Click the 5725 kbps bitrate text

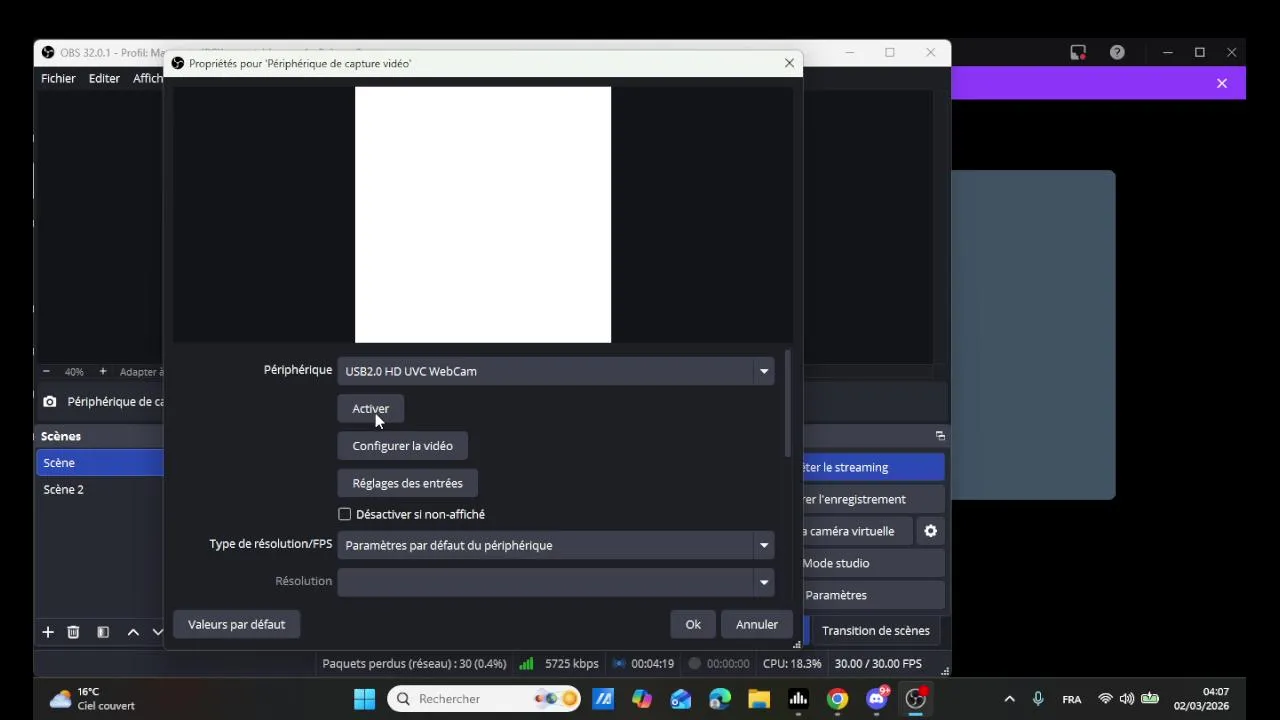click(572, 664)
